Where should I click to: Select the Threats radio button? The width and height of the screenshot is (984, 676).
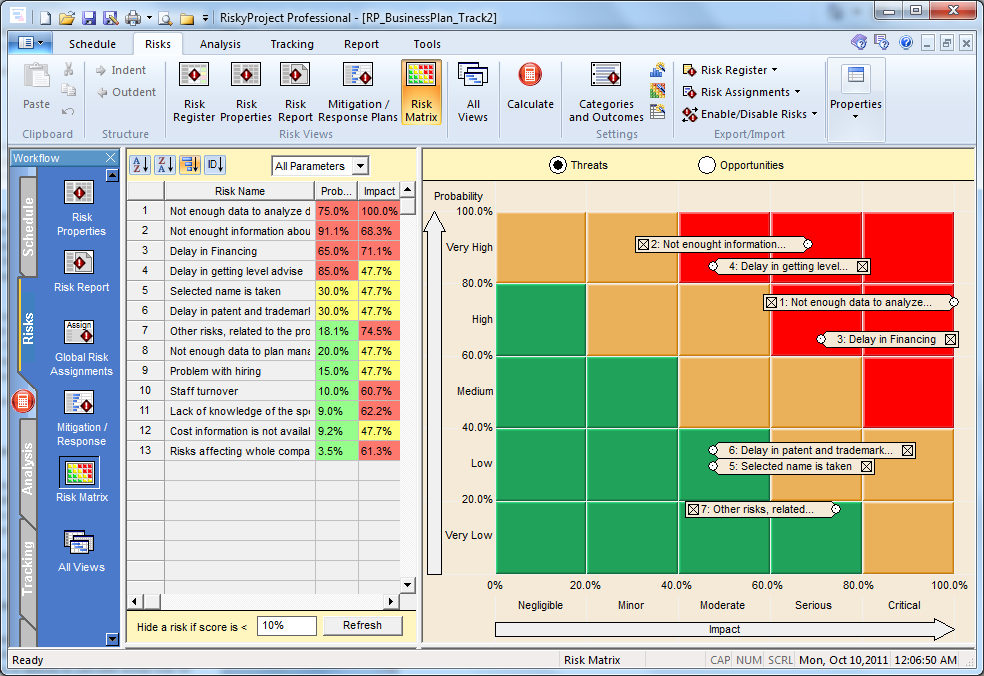557,165
